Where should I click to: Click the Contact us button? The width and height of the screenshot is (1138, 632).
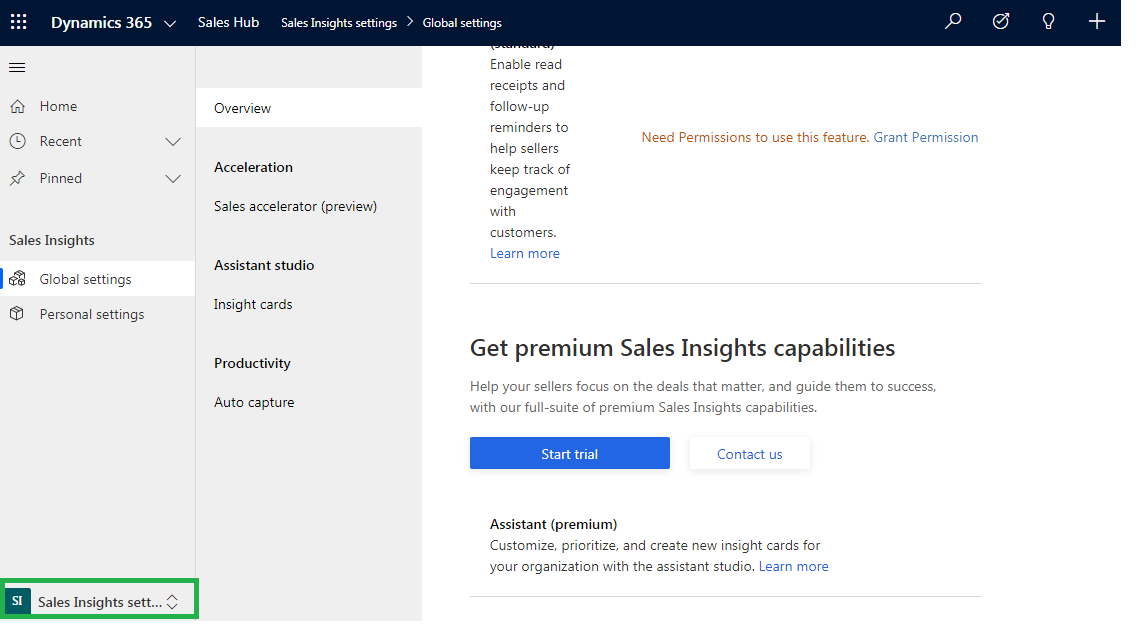[749, 453]
